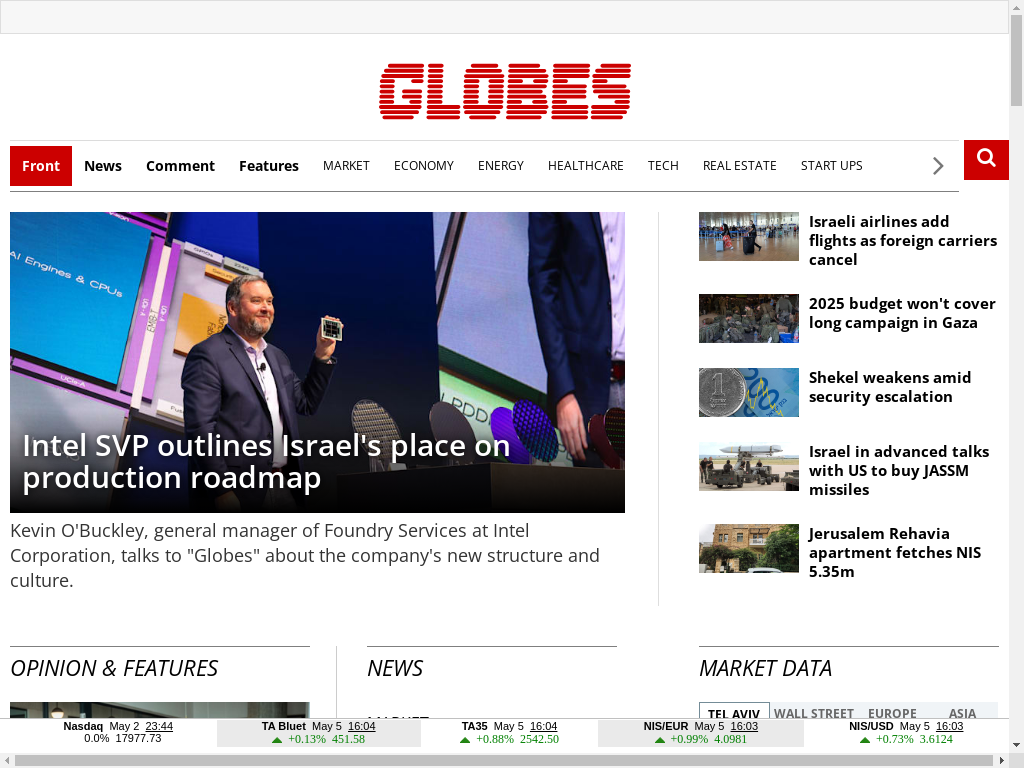The height and width of the screenshot is (768, 1024).
Task: Click the NIS/EUR change +0.99%
Action: (689, 739)
